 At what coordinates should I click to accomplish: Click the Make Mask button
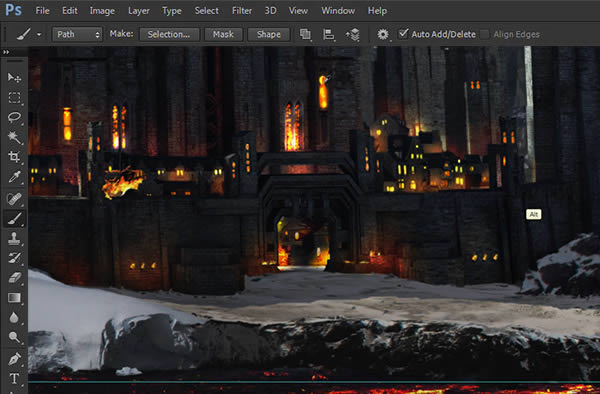coord(223,34)
